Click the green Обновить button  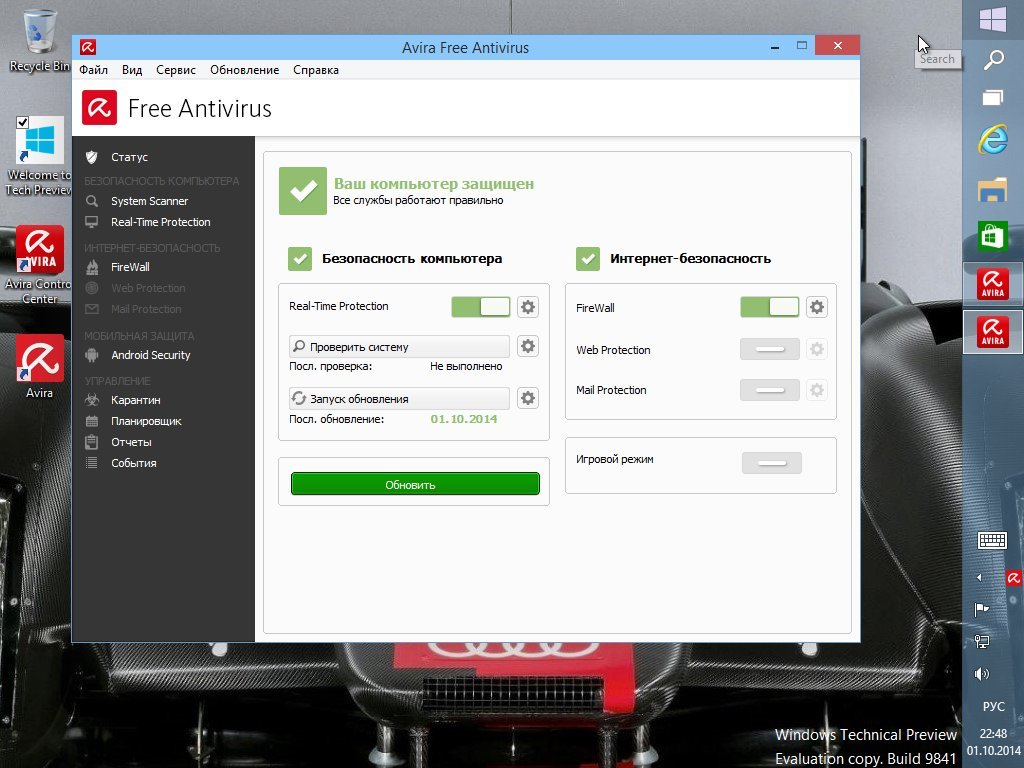coord(415,484)
